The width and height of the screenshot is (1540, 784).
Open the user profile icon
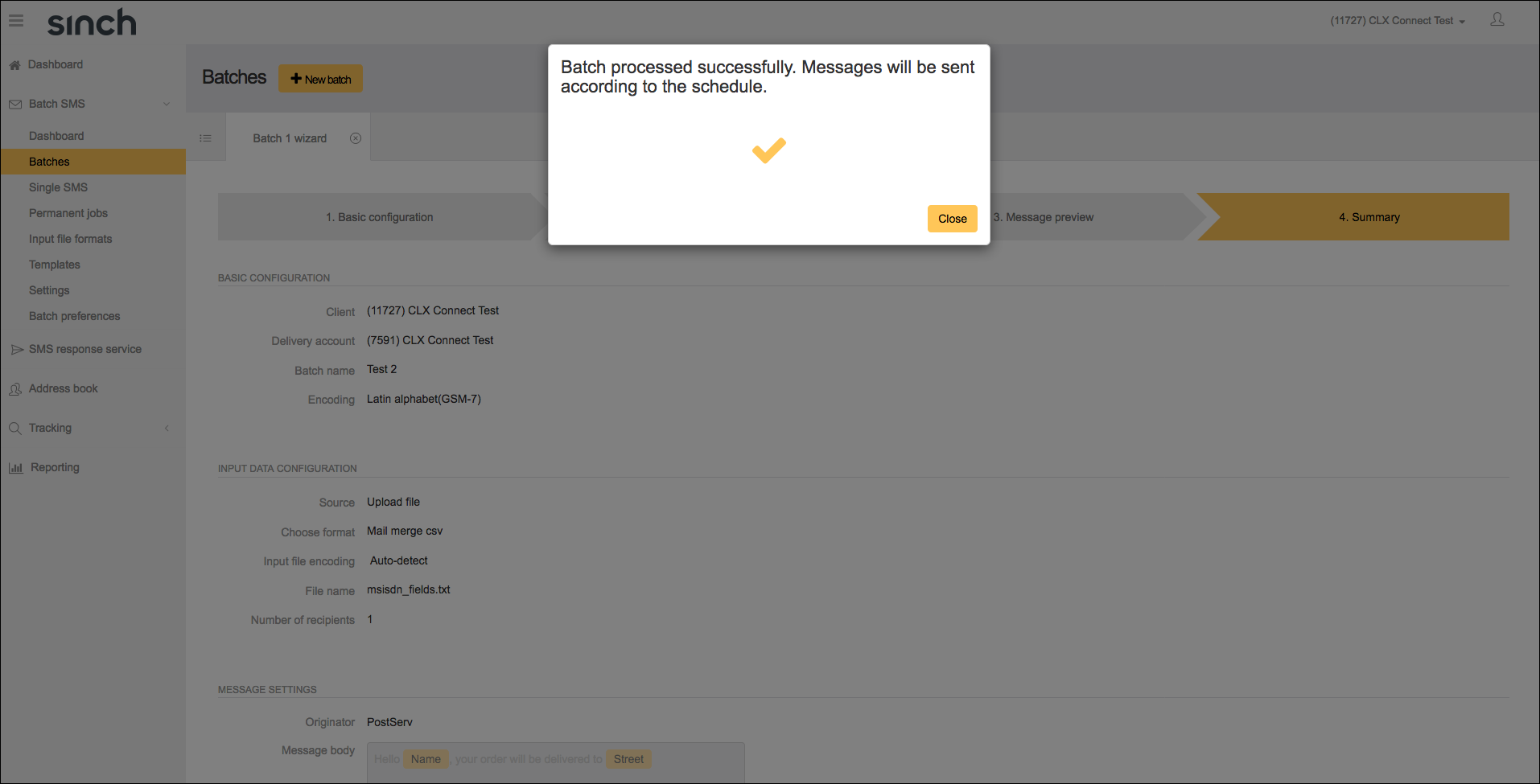(1497, 19)
